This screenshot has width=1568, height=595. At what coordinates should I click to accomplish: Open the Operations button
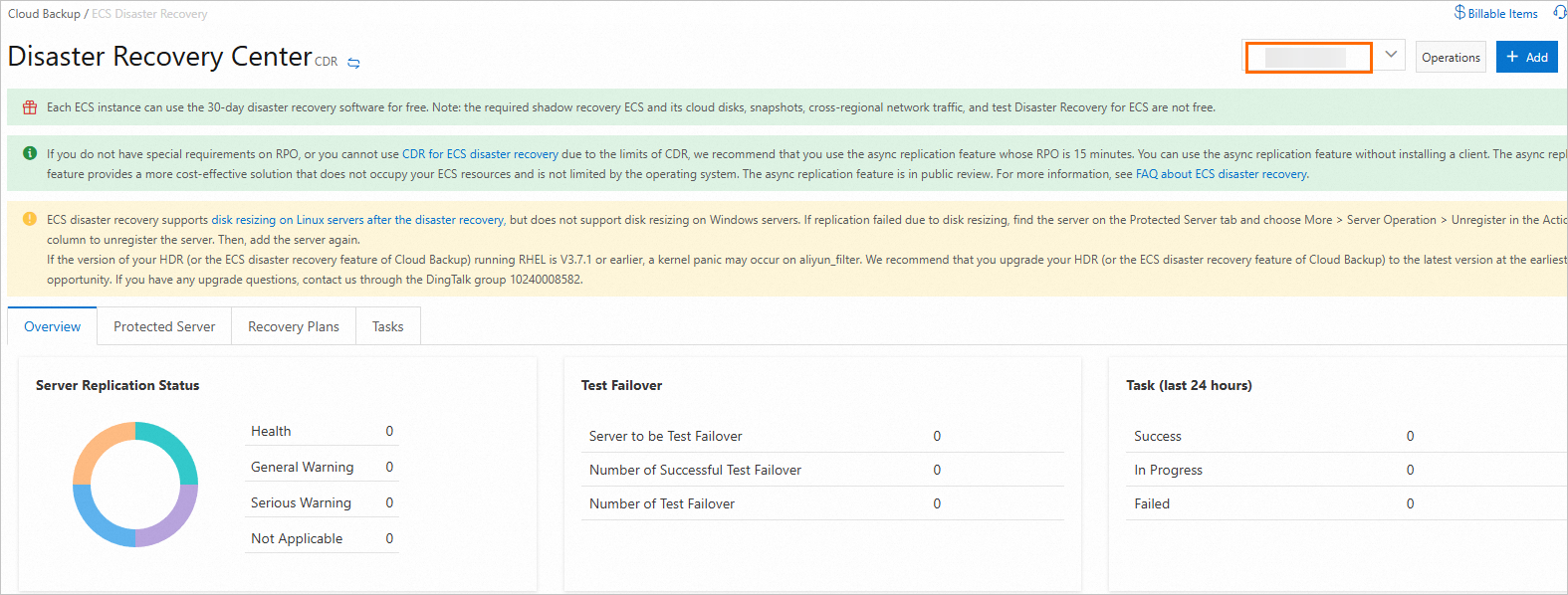point(1451,57)
